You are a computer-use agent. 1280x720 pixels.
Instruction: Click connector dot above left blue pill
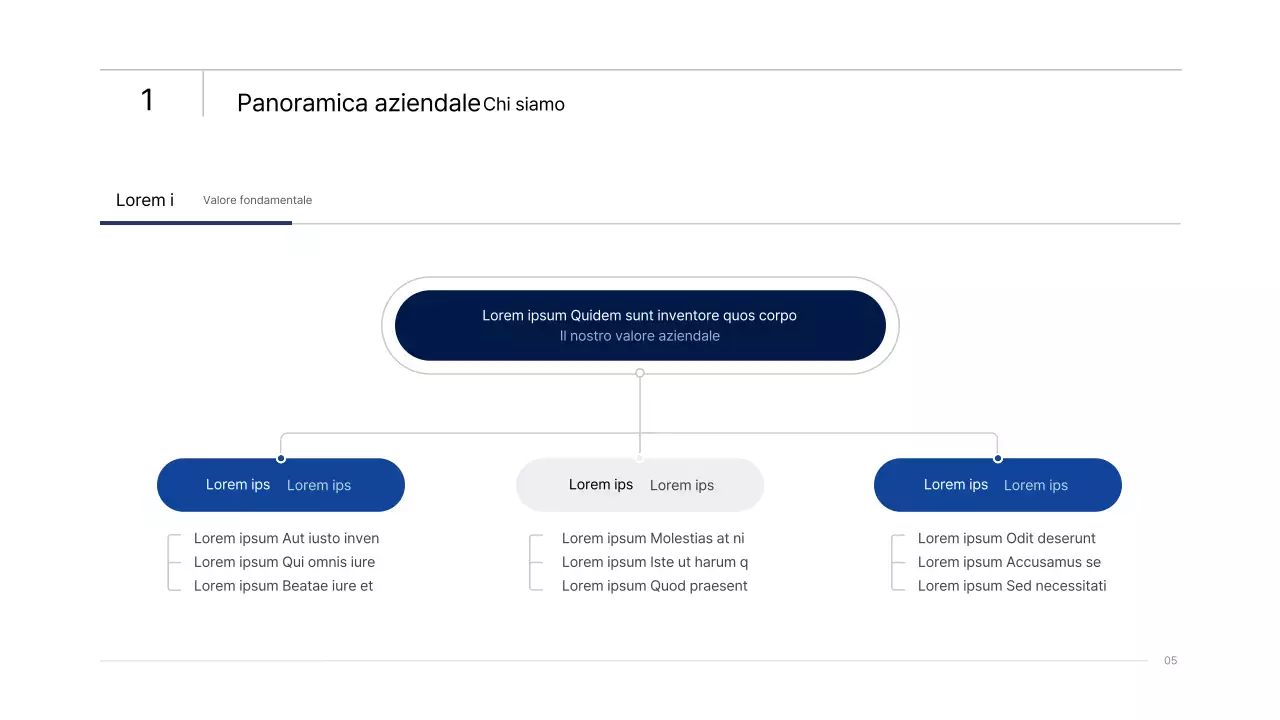[x=281, y=458]
